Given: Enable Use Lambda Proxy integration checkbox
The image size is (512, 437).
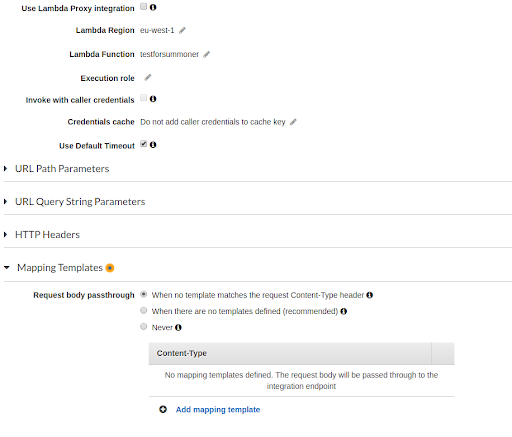Looking at the screenshot, I should coord(143,6).
